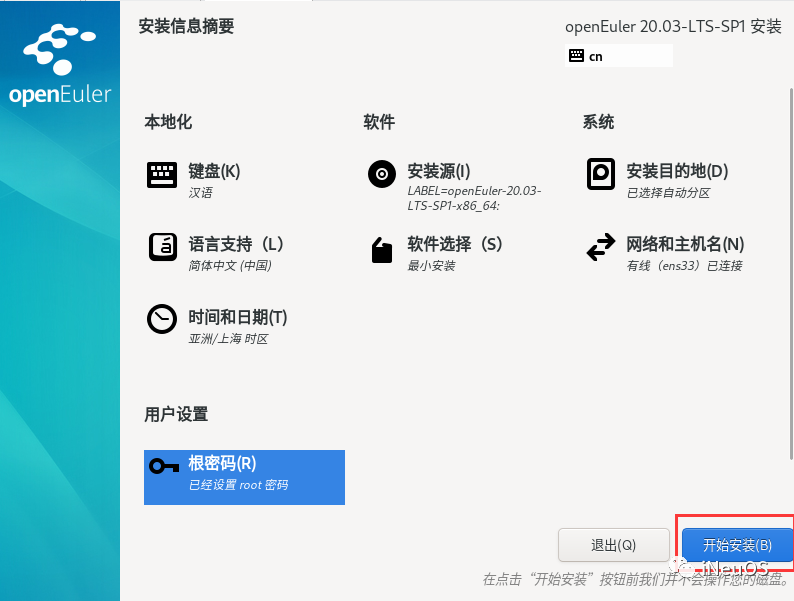Click the cn keyboard layout indicator

coord(619,56)
